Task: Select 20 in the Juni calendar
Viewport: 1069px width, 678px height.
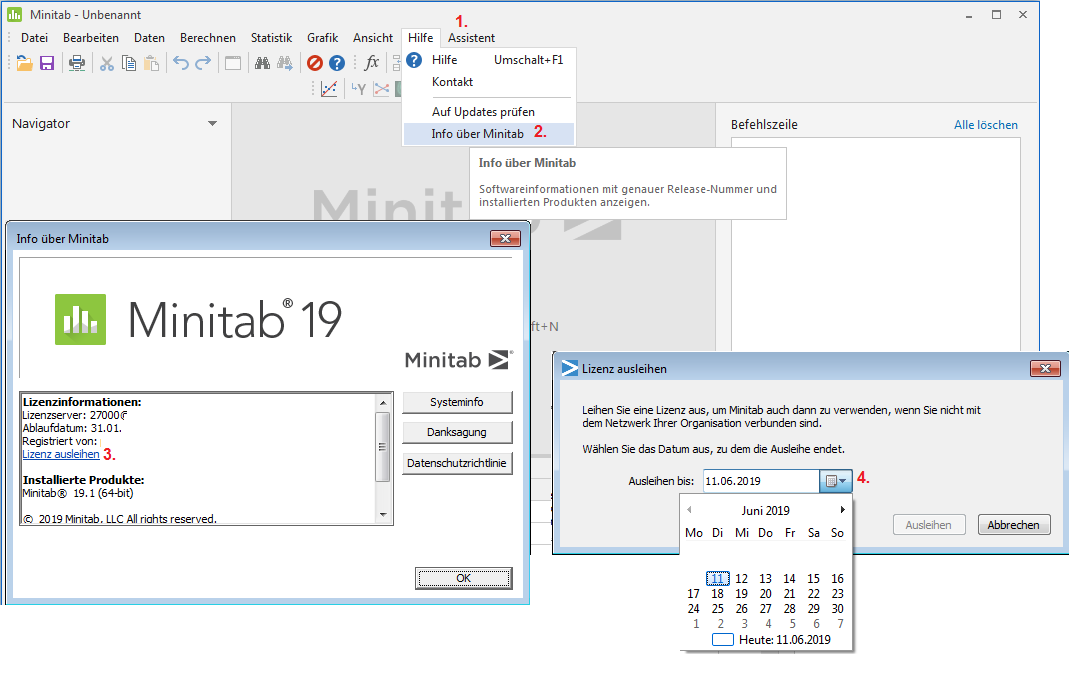Action: tap(766, 593)
